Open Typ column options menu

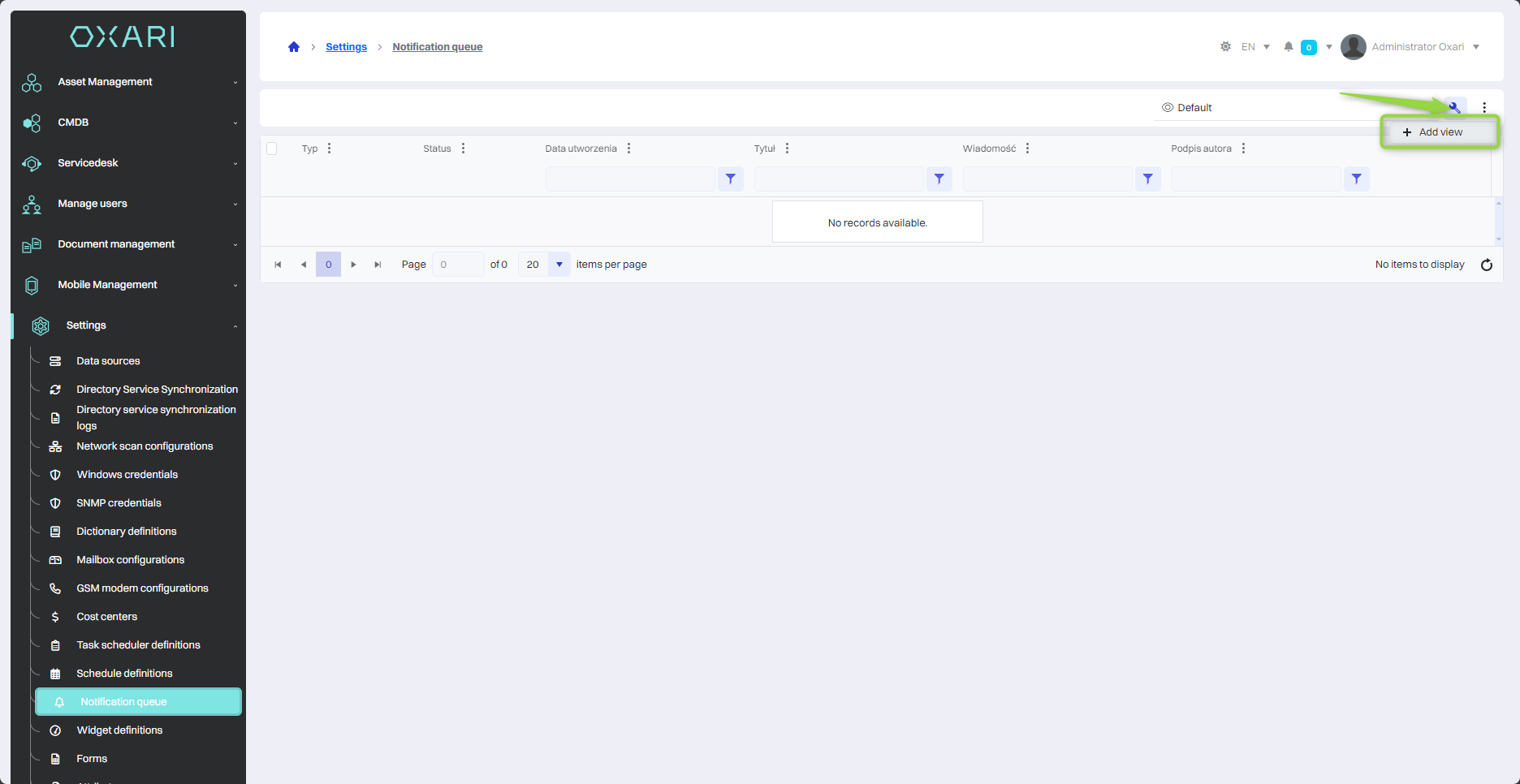point(329,149)
